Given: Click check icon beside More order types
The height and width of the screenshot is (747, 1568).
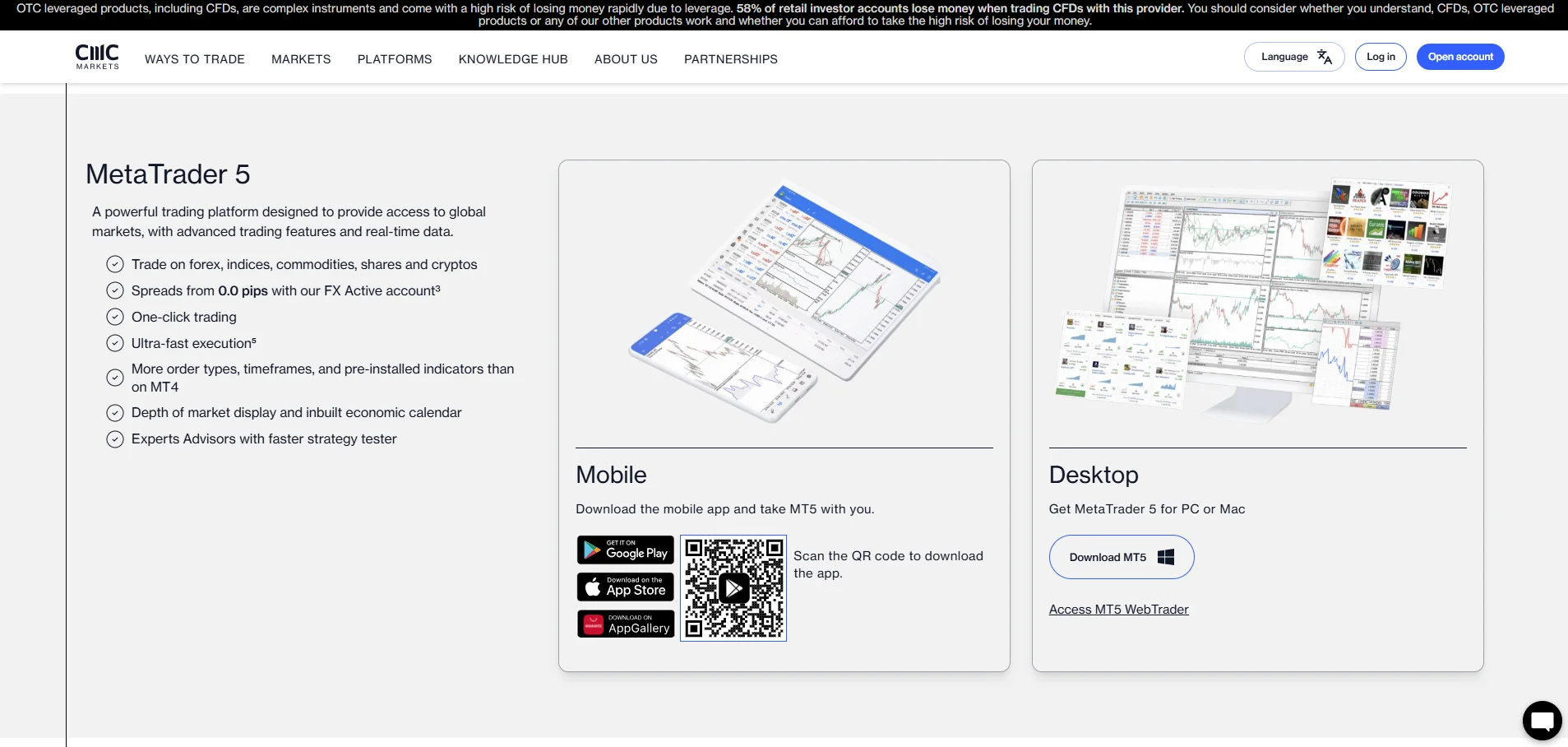Looking at the screenshot, I should pyautogui.click(x=115, y=378).
